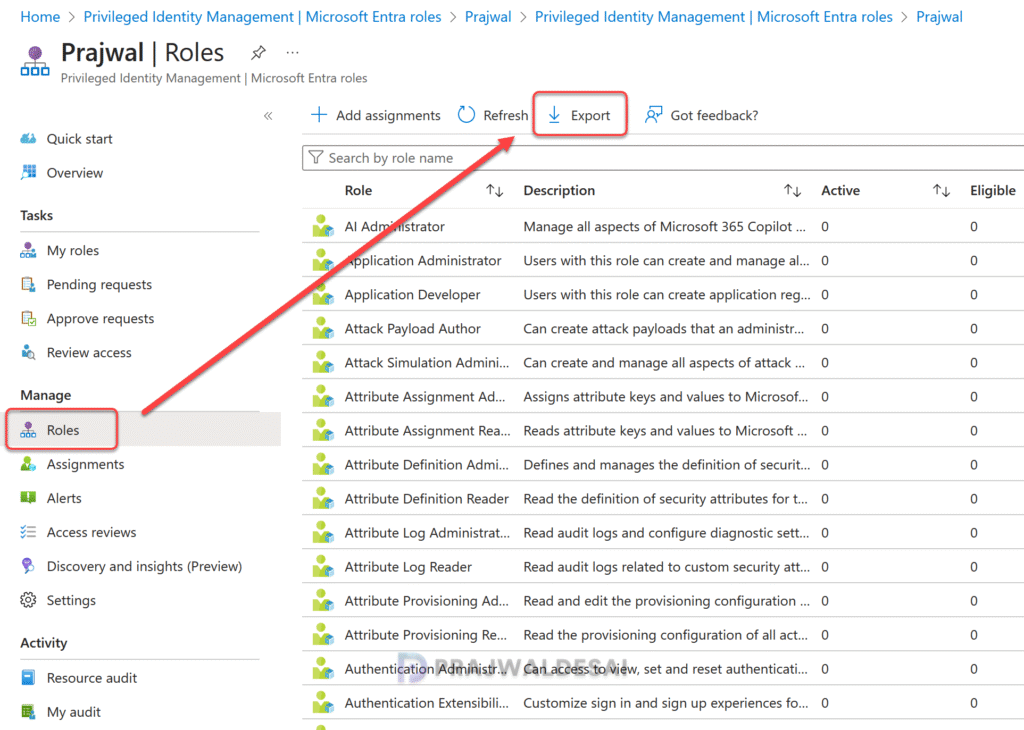Click the last Prajwal breadcrumb link
Screen dimensions: 1024x730
tap(939, 16)
